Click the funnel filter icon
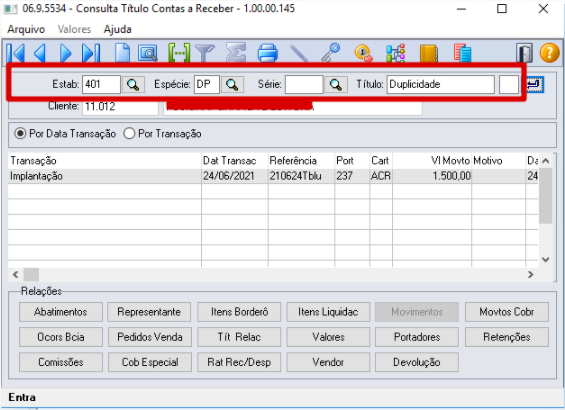The height and width of the screenshot is (410, 565). click(x=205, y=53)
